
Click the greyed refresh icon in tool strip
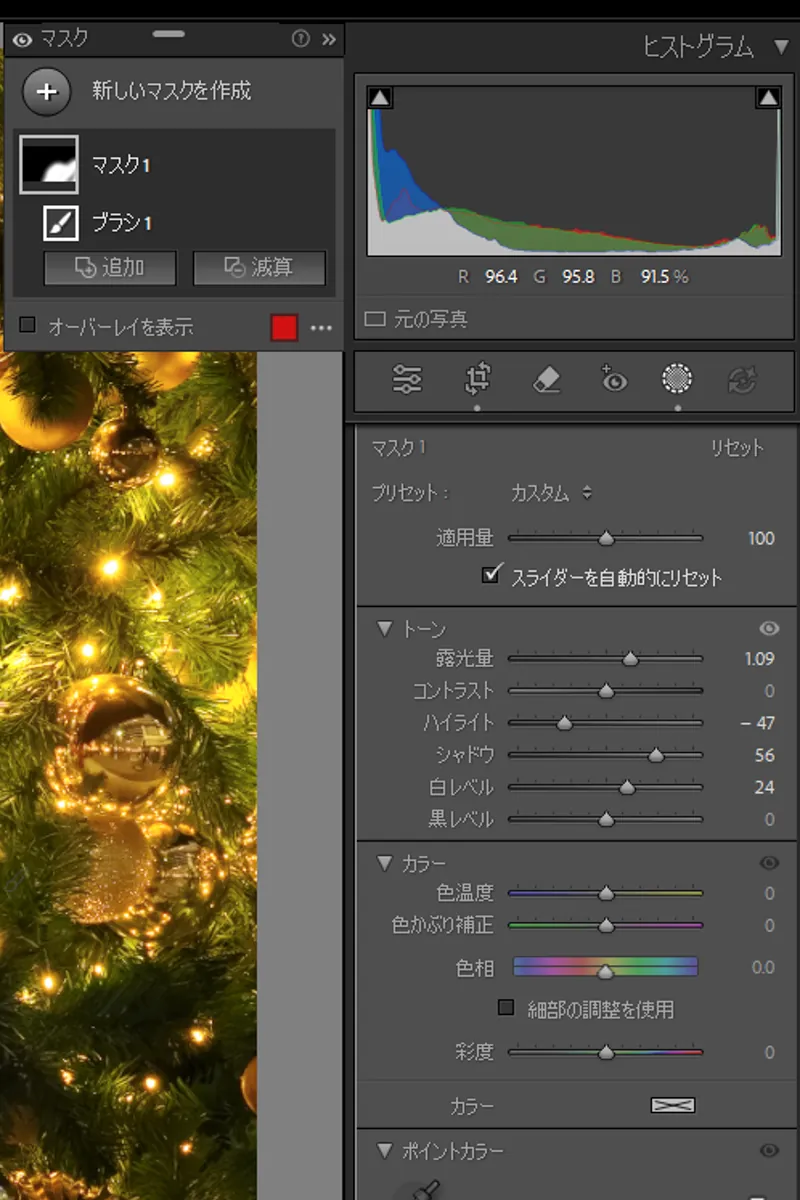tap(744, 379)
